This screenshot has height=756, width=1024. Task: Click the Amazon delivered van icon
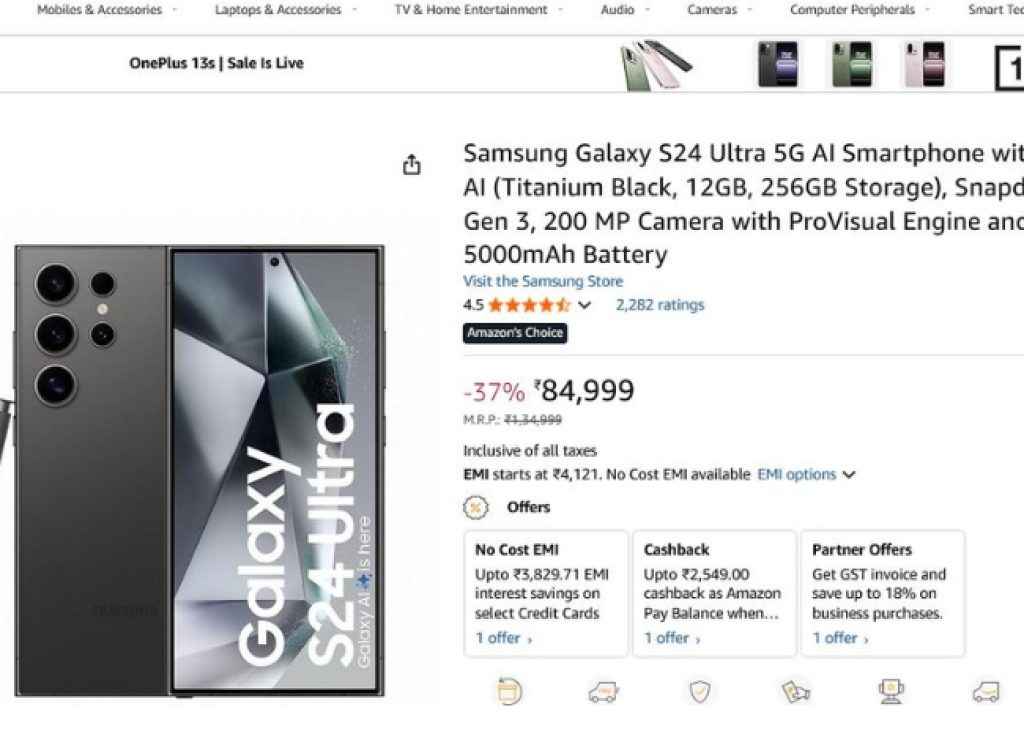click(985, 691)
